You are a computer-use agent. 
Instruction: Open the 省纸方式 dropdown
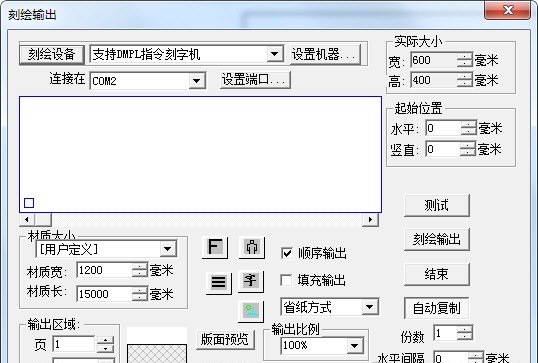coord(370,307)
